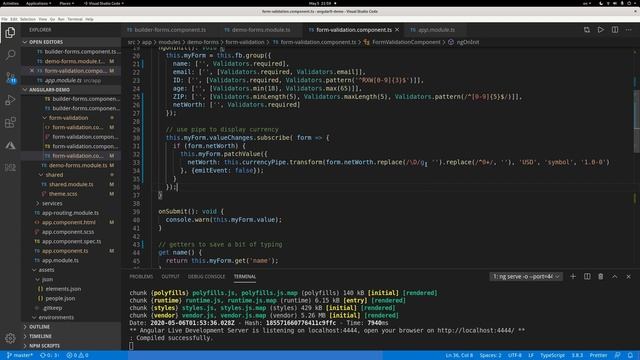Image resolution: width=640 pixels, height=360 pixels.
Task: Open notifications bell in status bar
Action: [x=630, y=355]
